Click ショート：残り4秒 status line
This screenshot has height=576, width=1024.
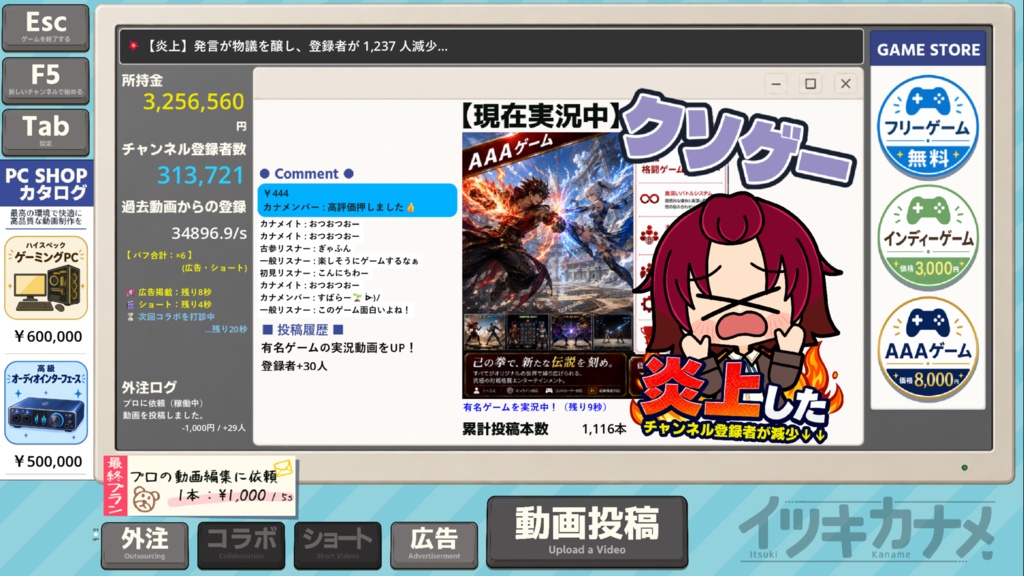(169, 304)
